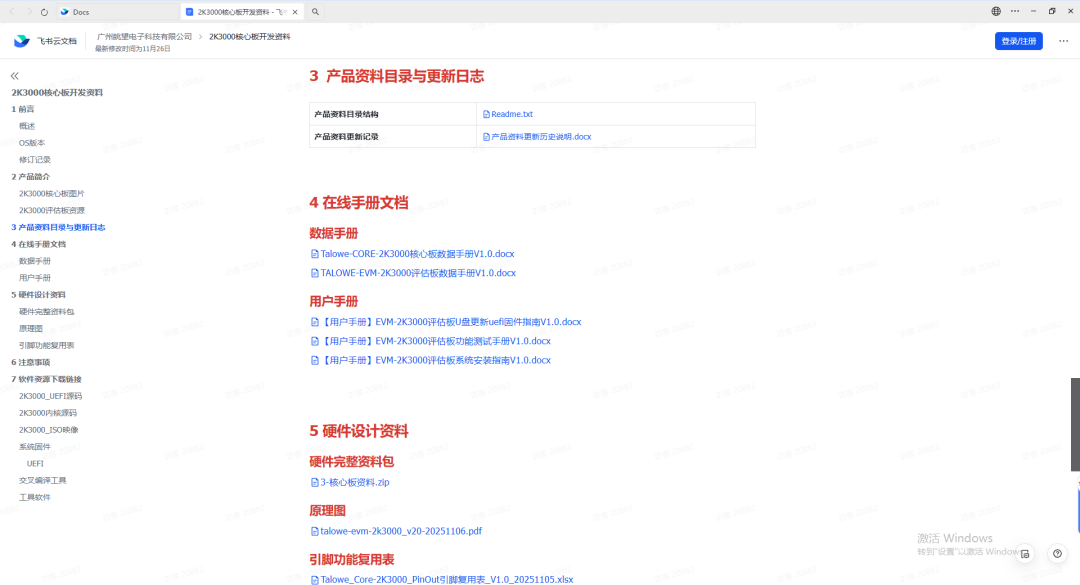Viewport: 1080px width, 585px height.
Task: Open talowe-evm-2k3000_v20-20251106.pdf link
Action: tap(401, 531)
